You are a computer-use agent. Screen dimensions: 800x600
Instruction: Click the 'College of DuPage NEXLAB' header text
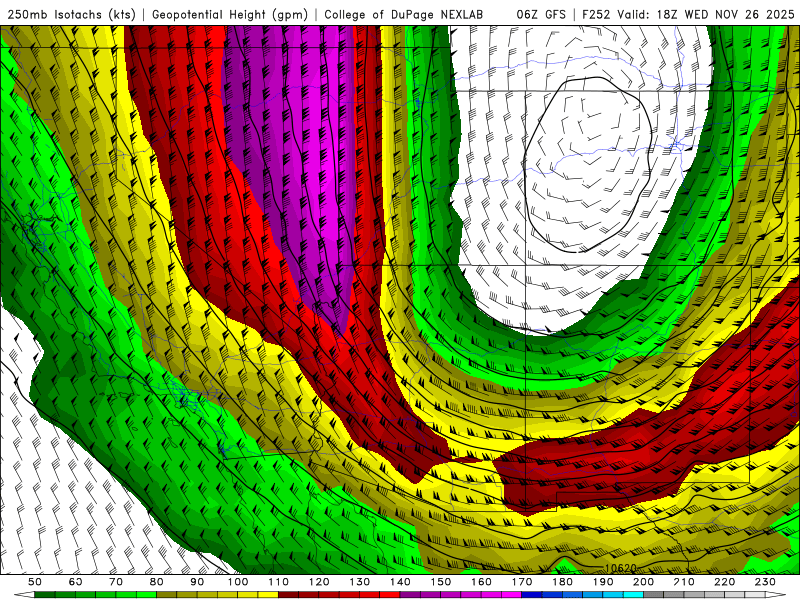[404, 15]
